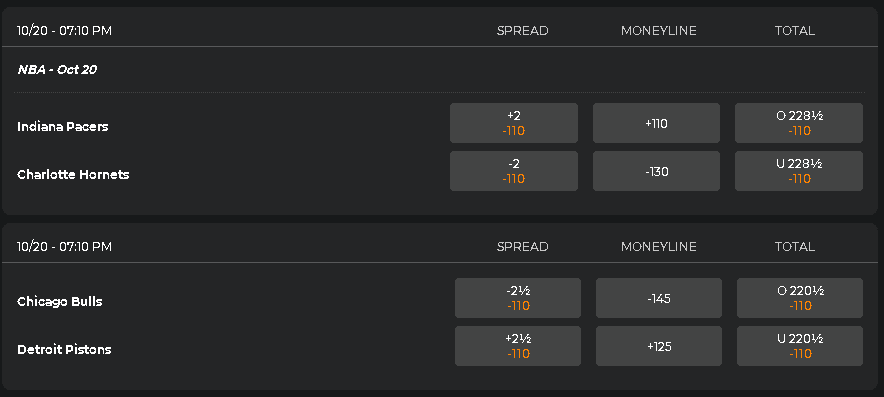Open the Charlotte Hornets team name

[73, 174]
